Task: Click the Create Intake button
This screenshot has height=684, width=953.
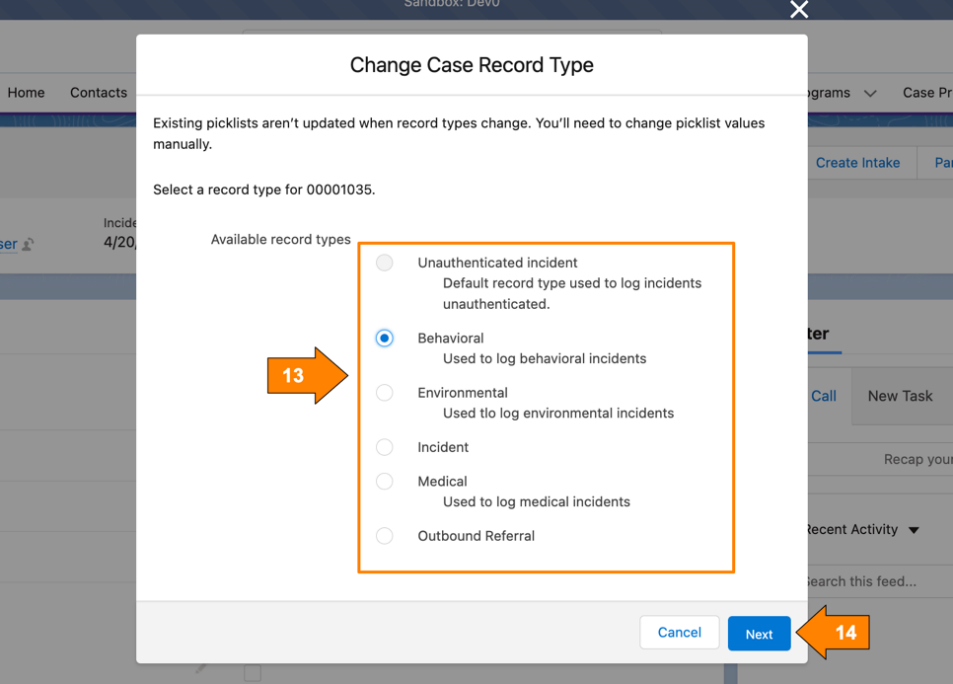Action: (857, 162)
